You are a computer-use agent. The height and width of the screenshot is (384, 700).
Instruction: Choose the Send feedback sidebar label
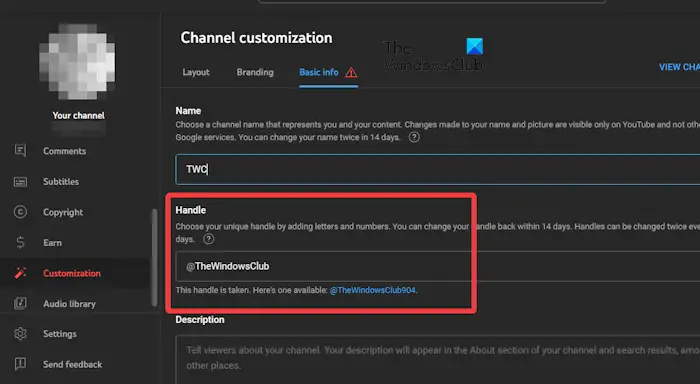(72, 364)
